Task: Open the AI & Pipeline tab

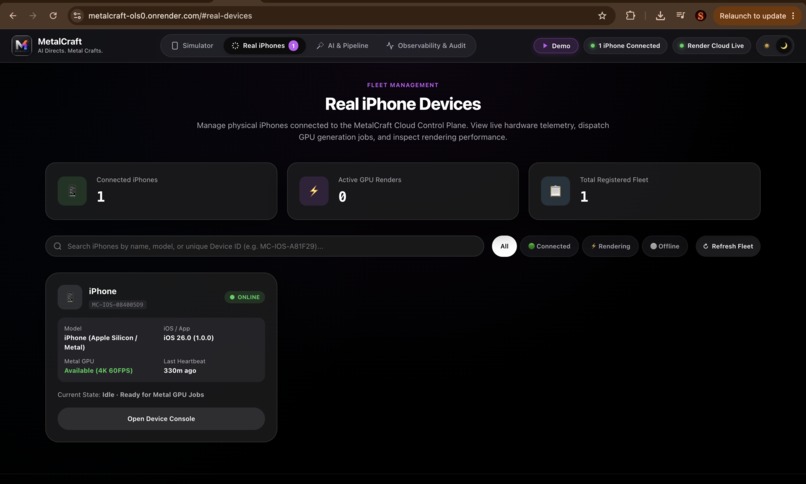Action: tap(342, 46)
